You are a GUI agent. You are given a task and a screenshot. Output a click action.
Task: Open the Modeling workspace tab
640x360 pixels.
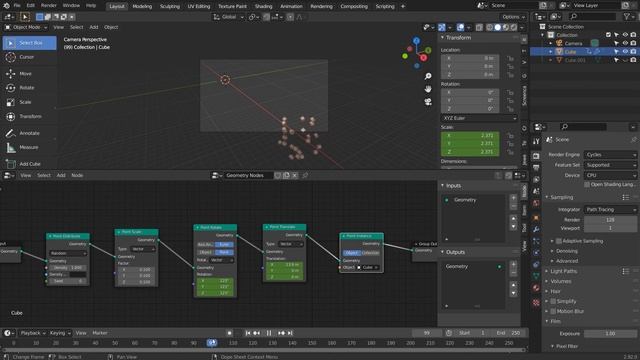(142, 7)
